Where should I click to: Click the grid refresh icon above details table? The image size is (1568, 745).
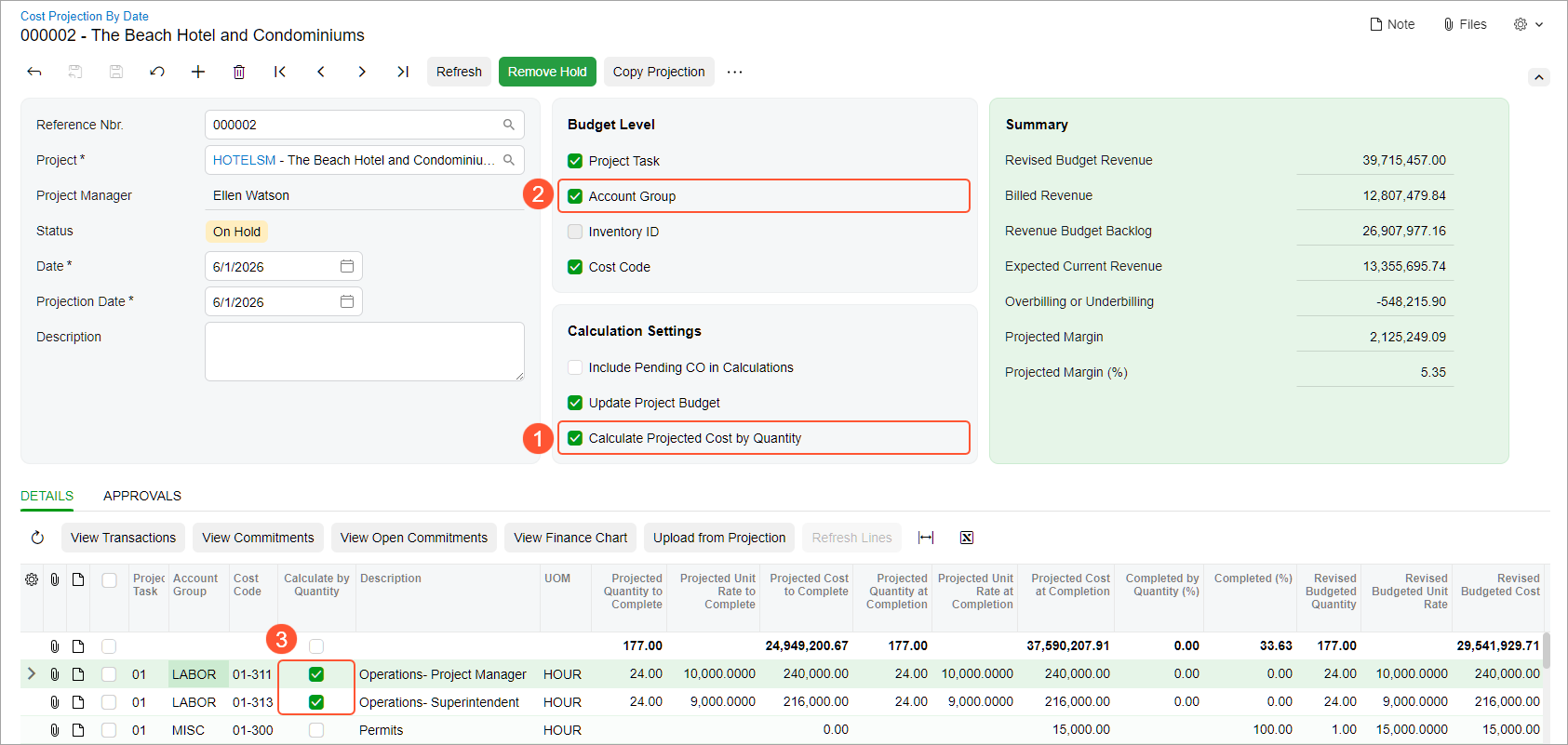(37, 538)
